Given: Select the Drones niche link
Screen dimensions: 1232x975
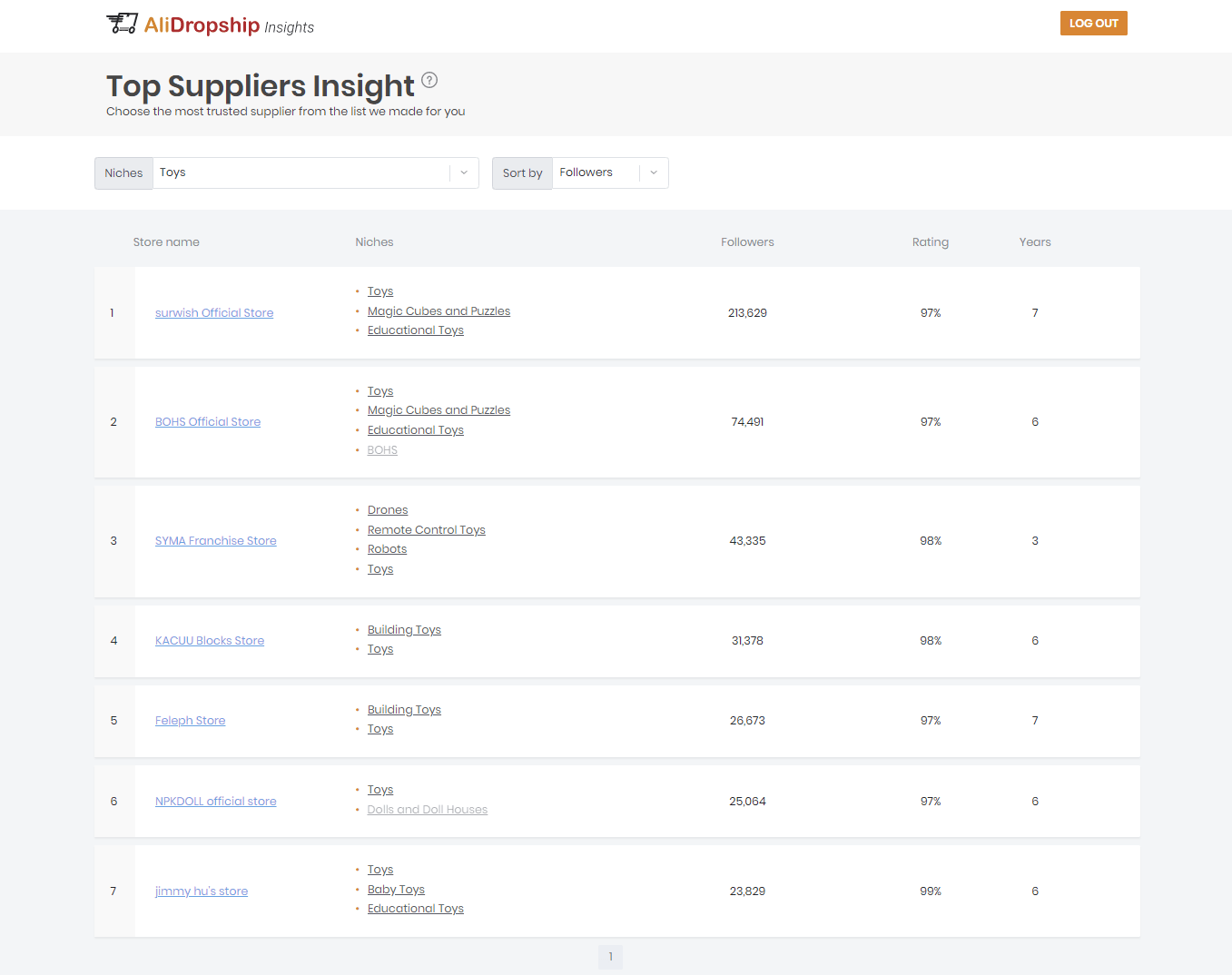Looking at the screenshot, I should coord(388,509).
